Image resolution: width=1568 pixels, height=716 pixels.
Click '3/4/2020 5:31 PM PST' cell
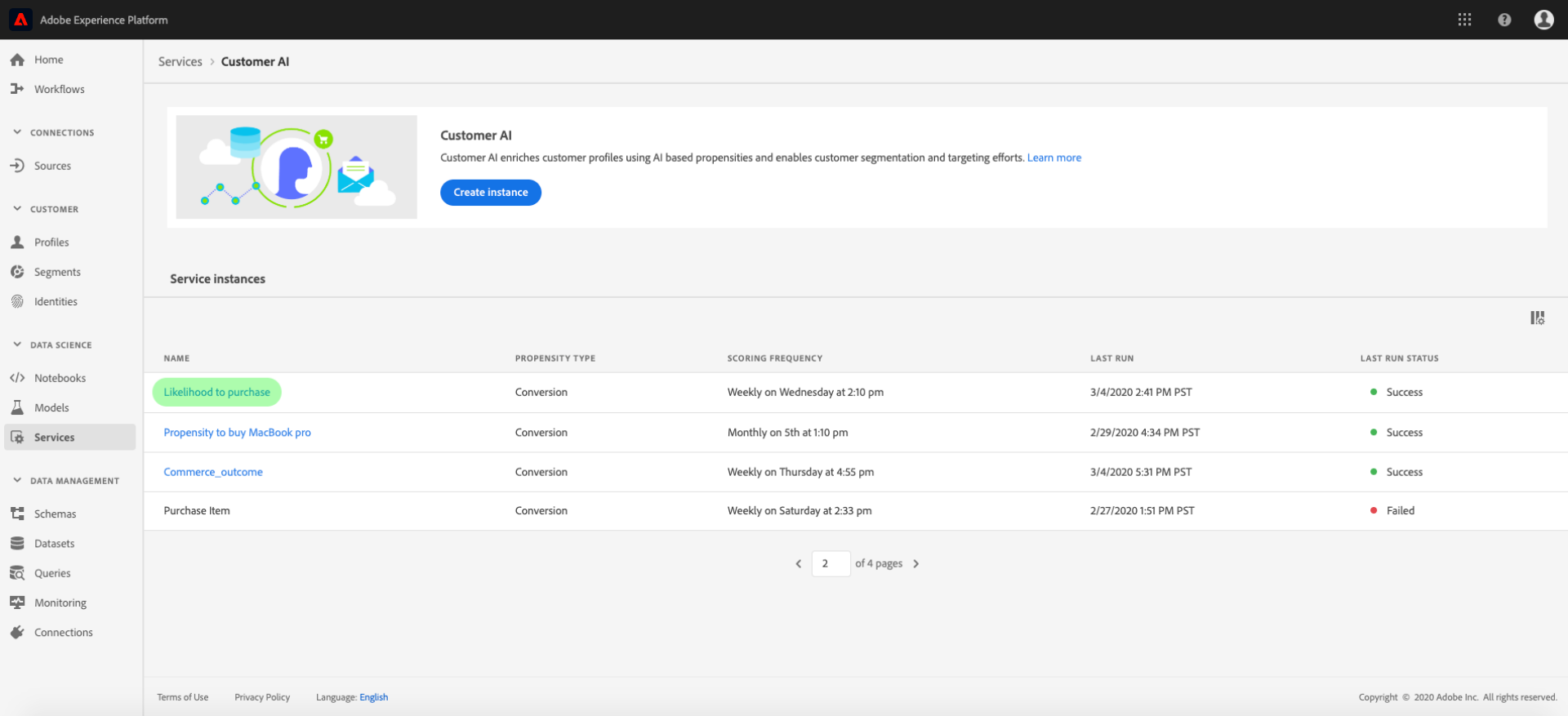click(1141, 472)
